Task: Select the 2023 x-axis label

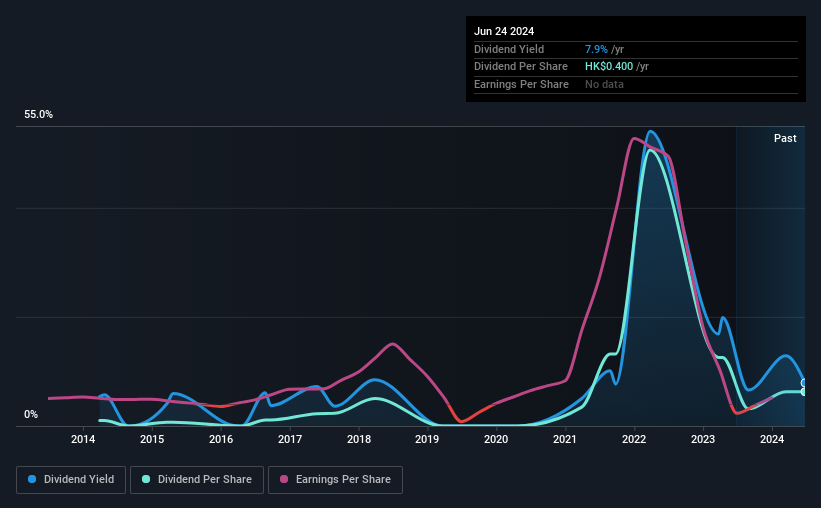Action: (x=703, y=439)
